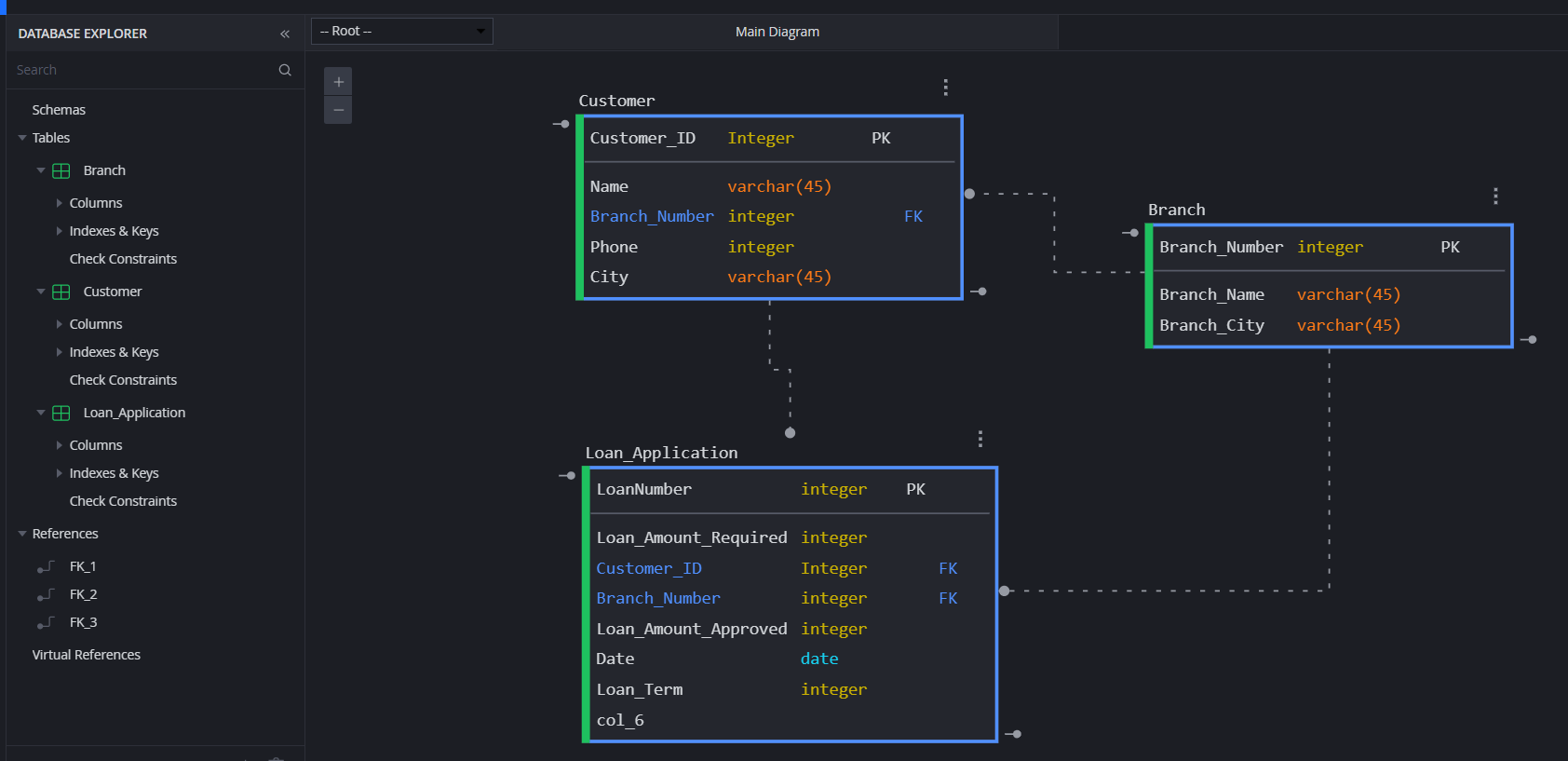Click relation endpoint right of Loan_Application table

tap(1005, 591)
